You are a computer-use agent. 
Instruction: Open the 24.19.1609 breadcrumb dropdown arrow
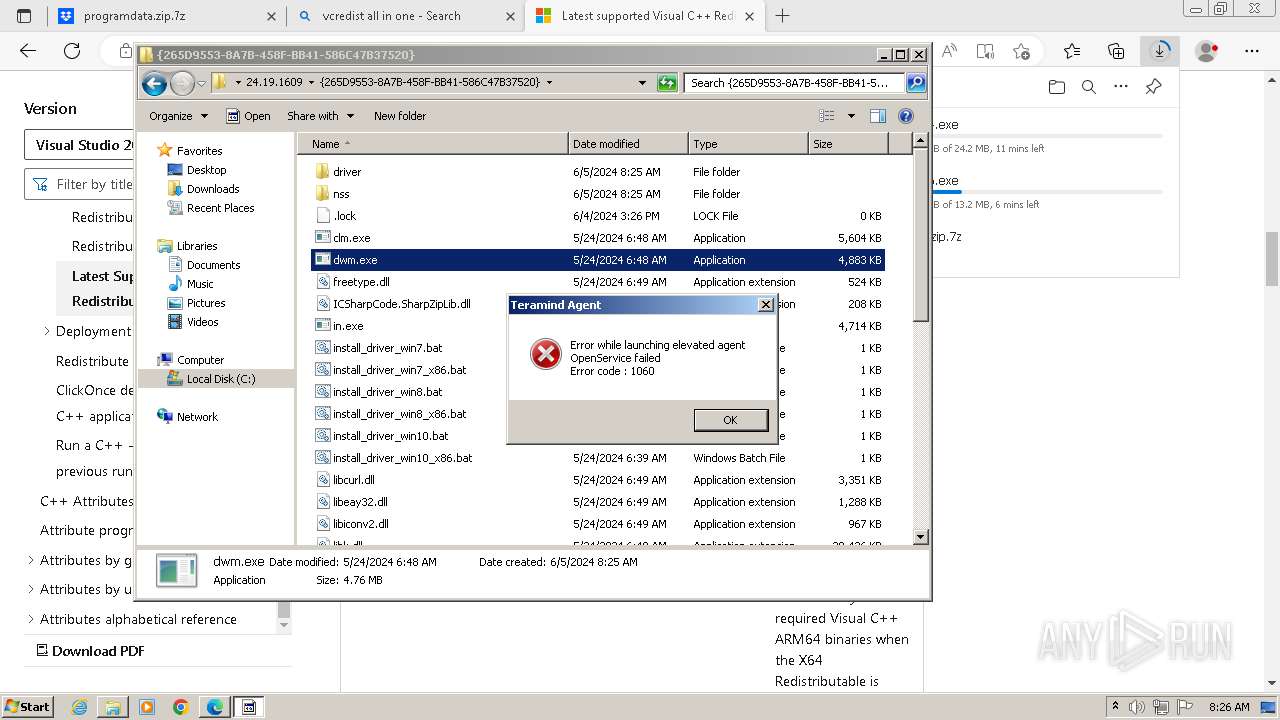pos(311,83)
